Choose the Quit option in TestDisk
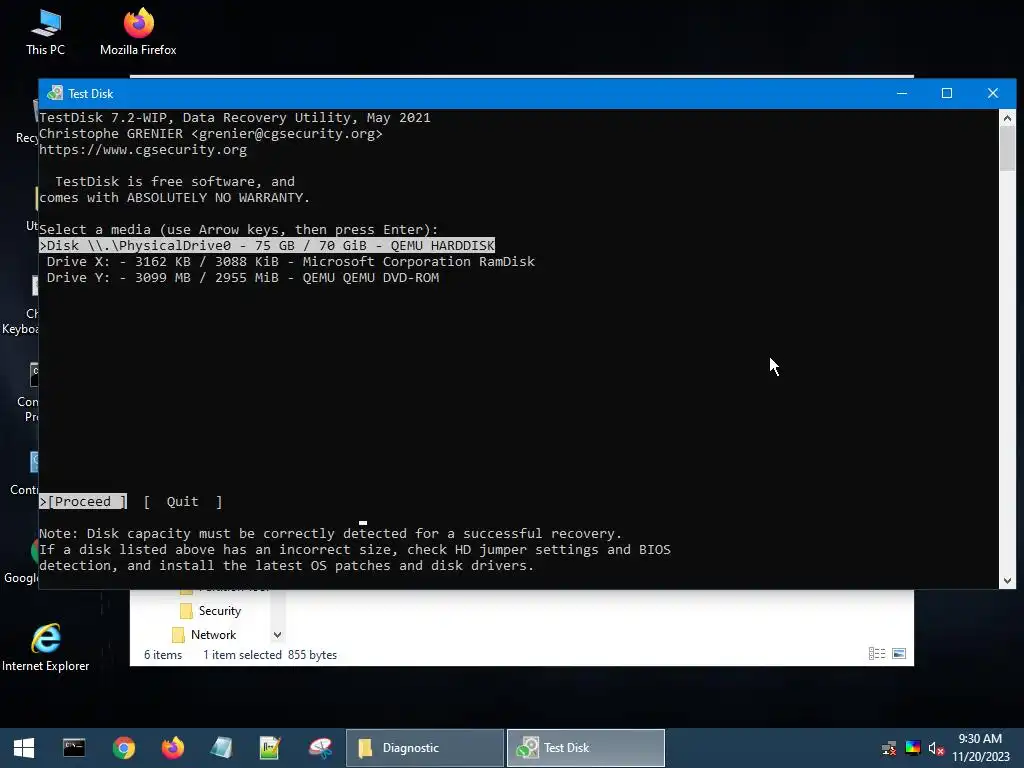1024x768 pixels. [x=183, y=502]
